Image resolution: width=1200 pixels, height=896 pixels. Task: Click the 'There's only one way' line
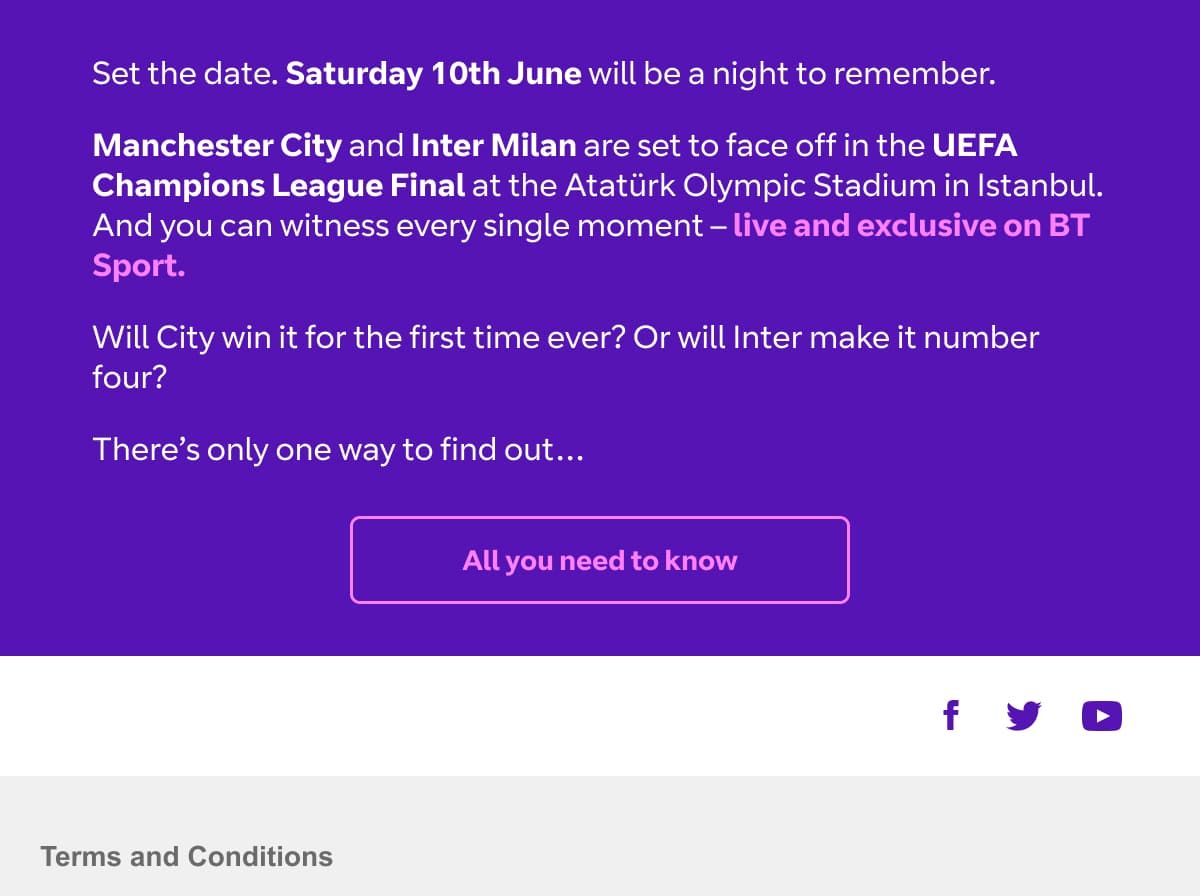click(337, 450)
